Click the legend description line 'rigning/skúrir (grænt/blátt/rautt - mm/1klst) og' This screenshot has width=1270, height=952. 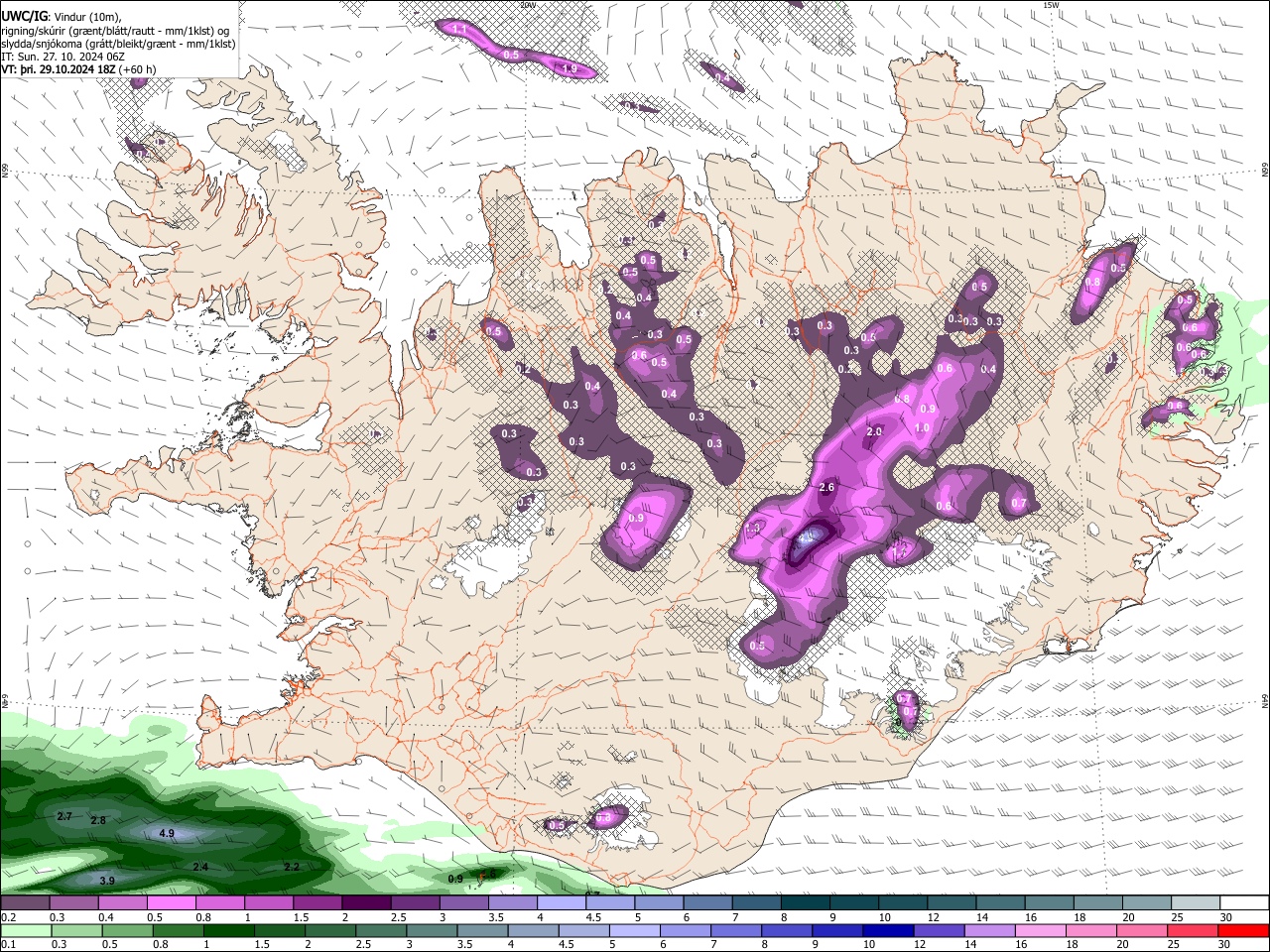(x=115, y=30)
